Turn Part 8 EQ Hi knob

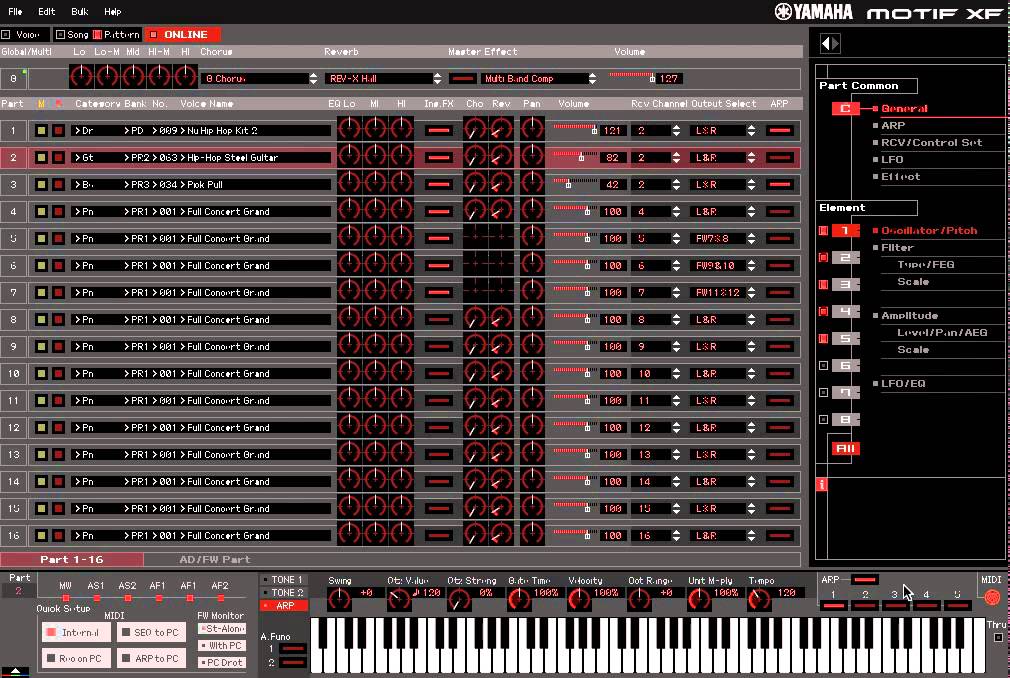click(x=401, y=319)
